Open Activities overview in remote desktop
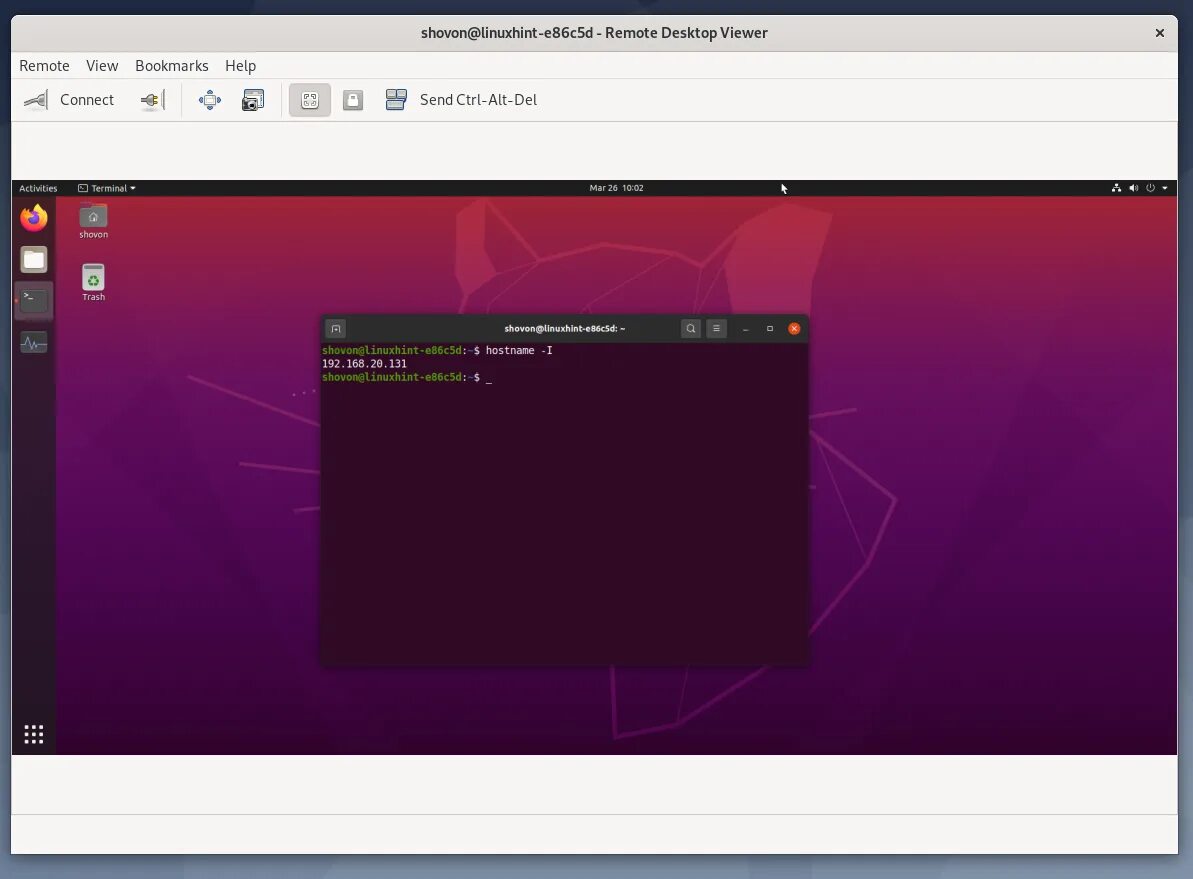The image size is (1193, 879). (x=38, y=188)
